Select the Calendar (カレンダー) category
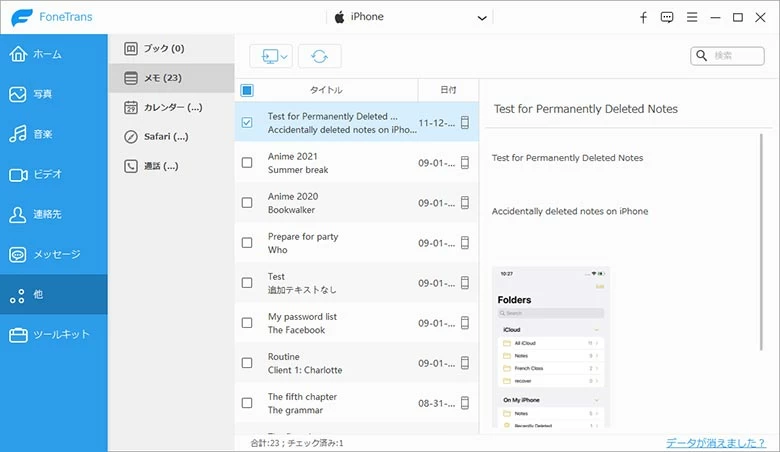780x452 pixels. (x=170, y=107)
